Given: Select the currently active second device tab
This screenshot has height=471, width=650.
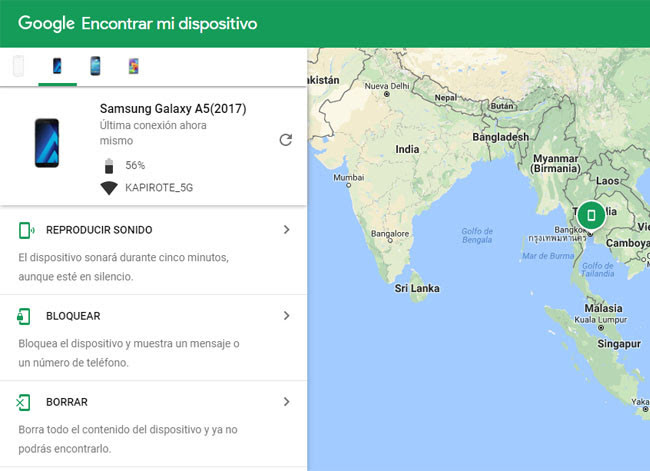Looking at the screenshot, I should point(57,67).
